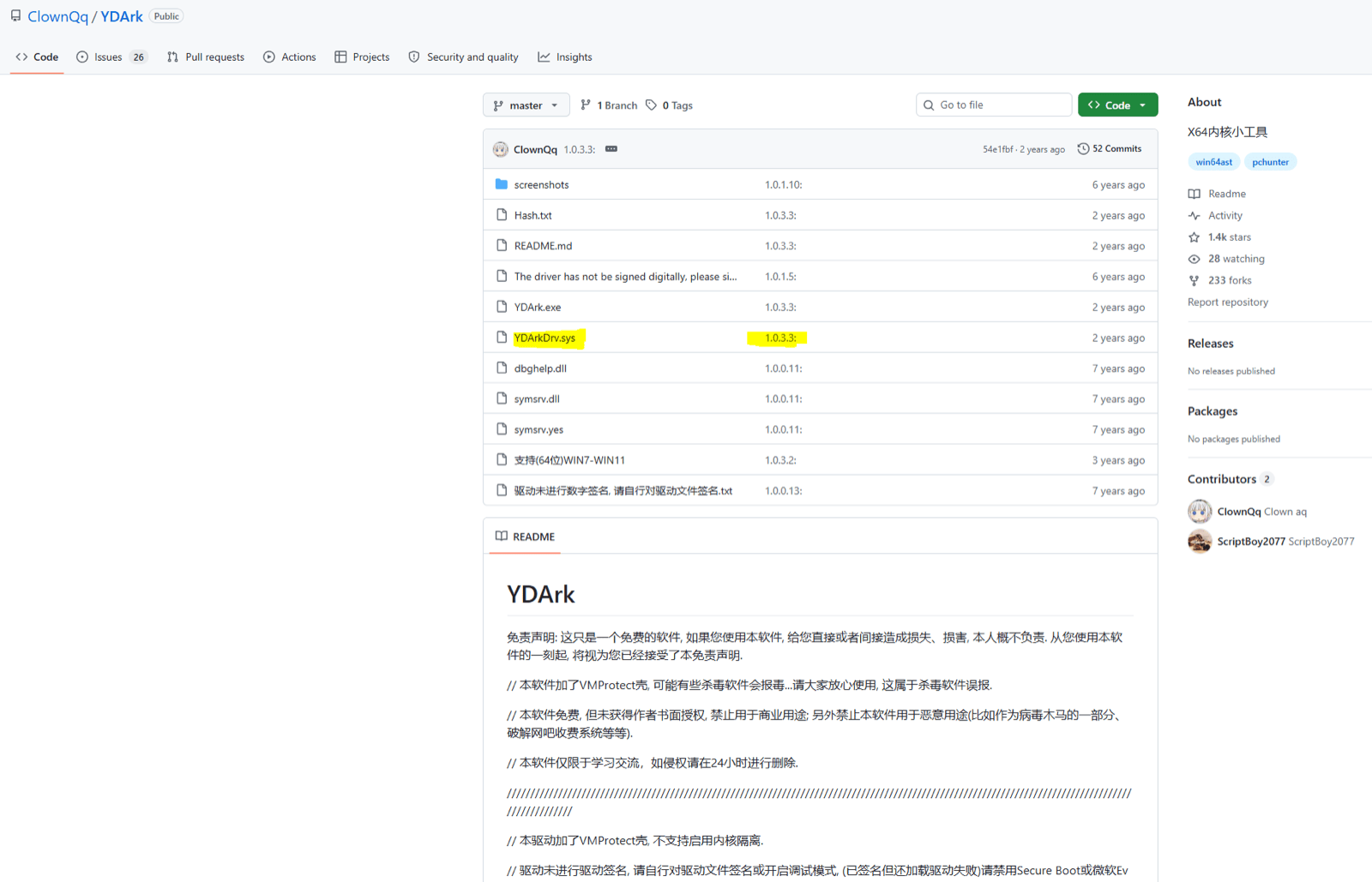1372x882 pixels.
Task: View the 1 Branch link
Action: pyautogui.click(x=609, y=105)
